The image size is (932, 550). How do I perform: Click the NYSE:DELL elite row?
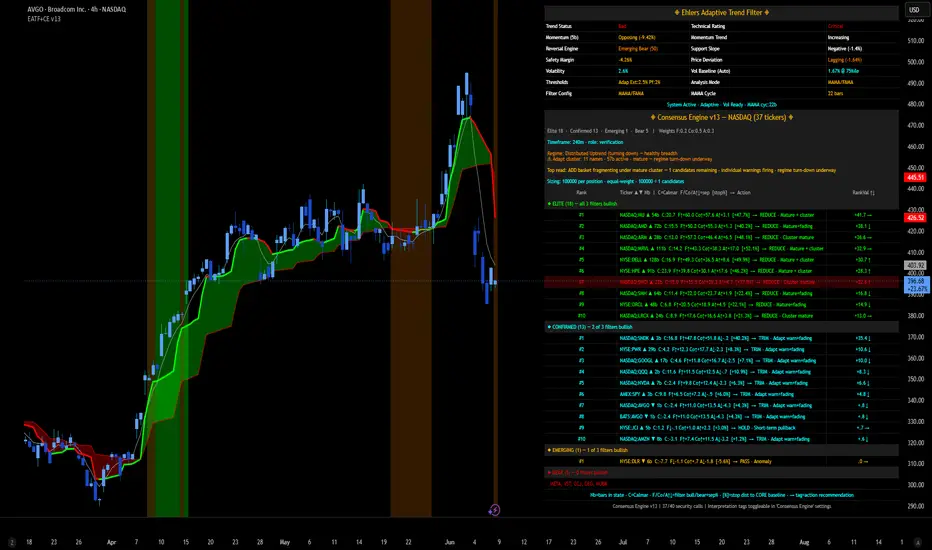pos(721,260)
